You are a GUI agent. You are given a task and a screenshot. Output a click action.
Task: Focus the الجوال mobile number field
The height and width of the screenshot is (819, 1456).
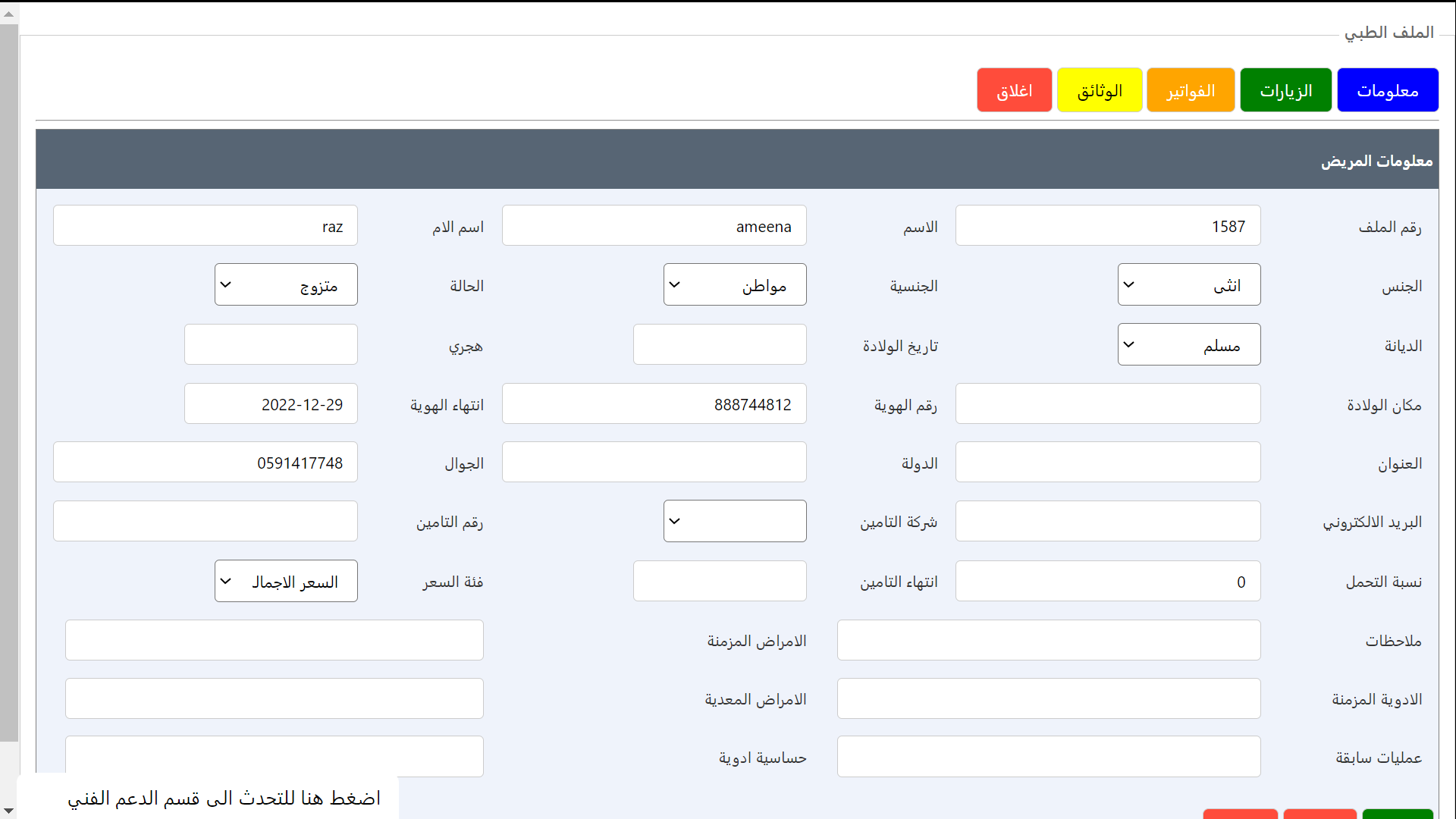click(205, 463)
